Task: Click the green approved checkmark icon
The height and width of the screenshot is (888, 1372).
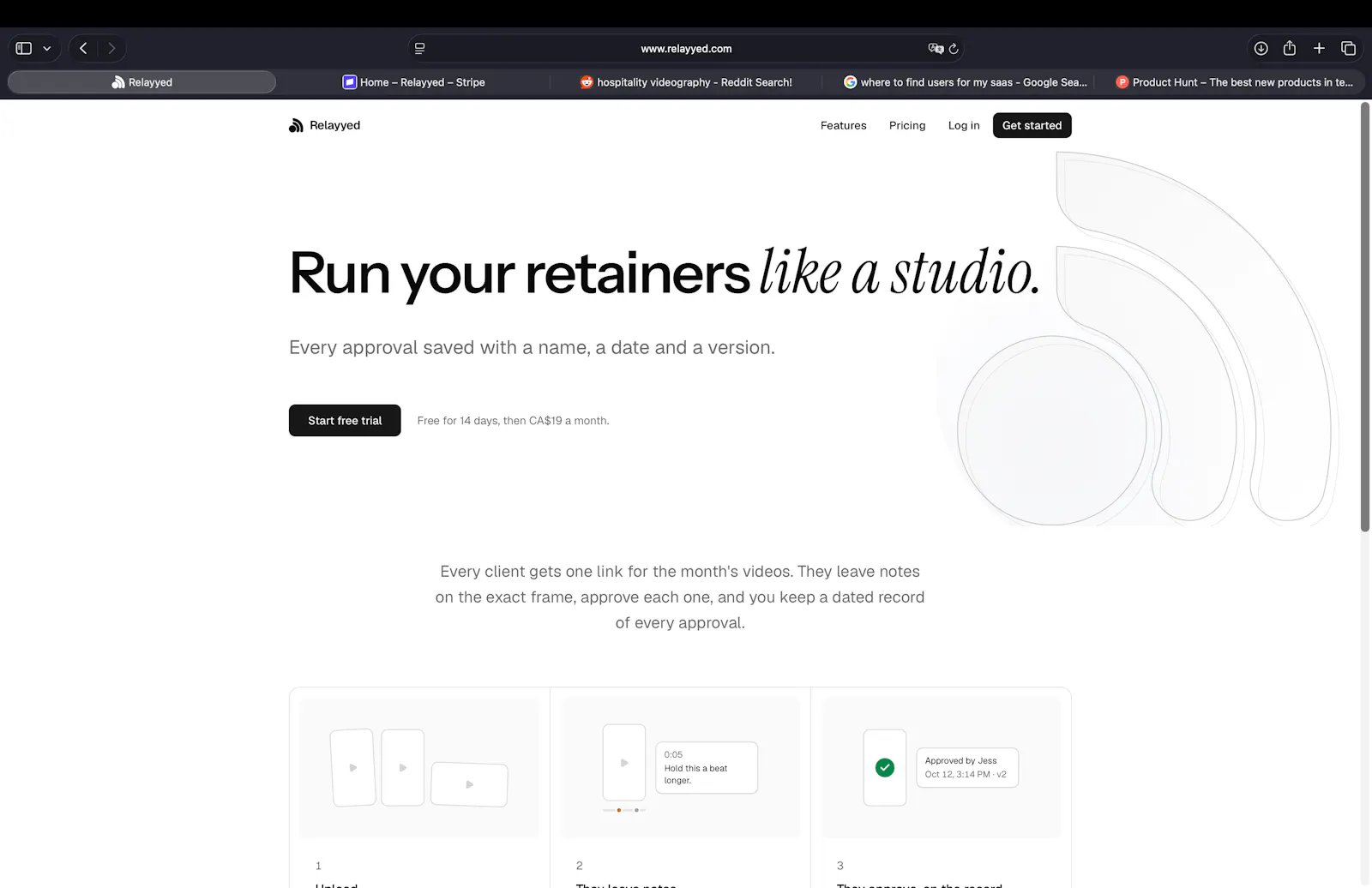Action: click(x=885, y=768)
